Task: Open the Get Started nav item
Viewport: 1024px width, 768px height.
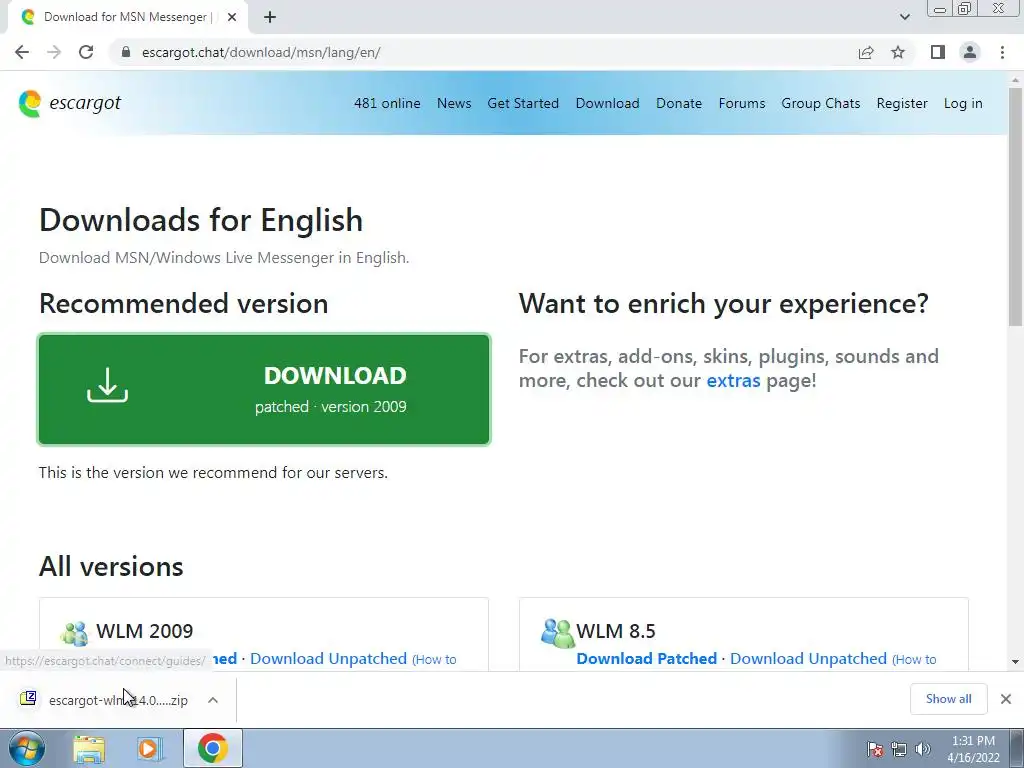Action: tap(523, 103)
